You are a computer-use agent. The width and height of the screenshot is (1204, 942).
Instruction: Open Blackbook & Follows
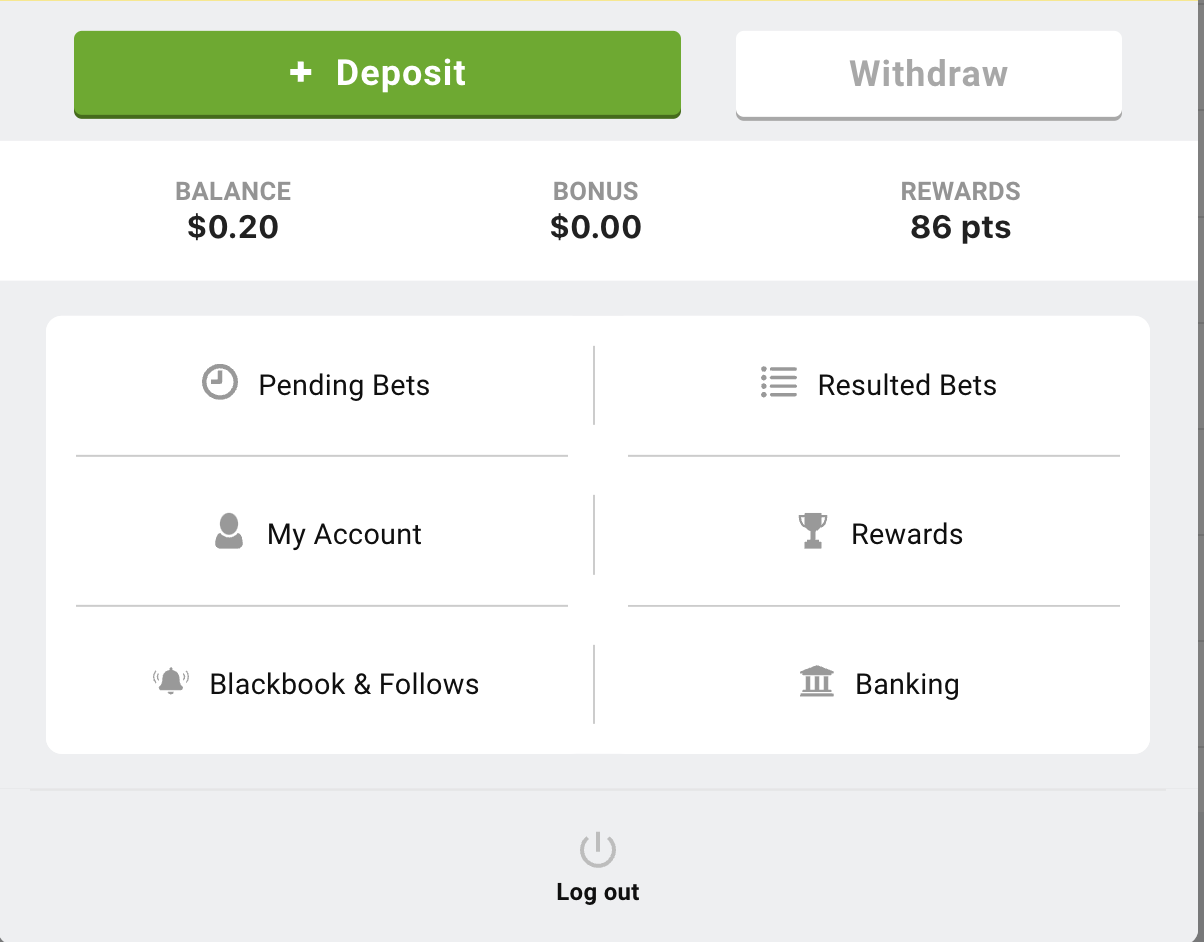[x=344, y=684]
